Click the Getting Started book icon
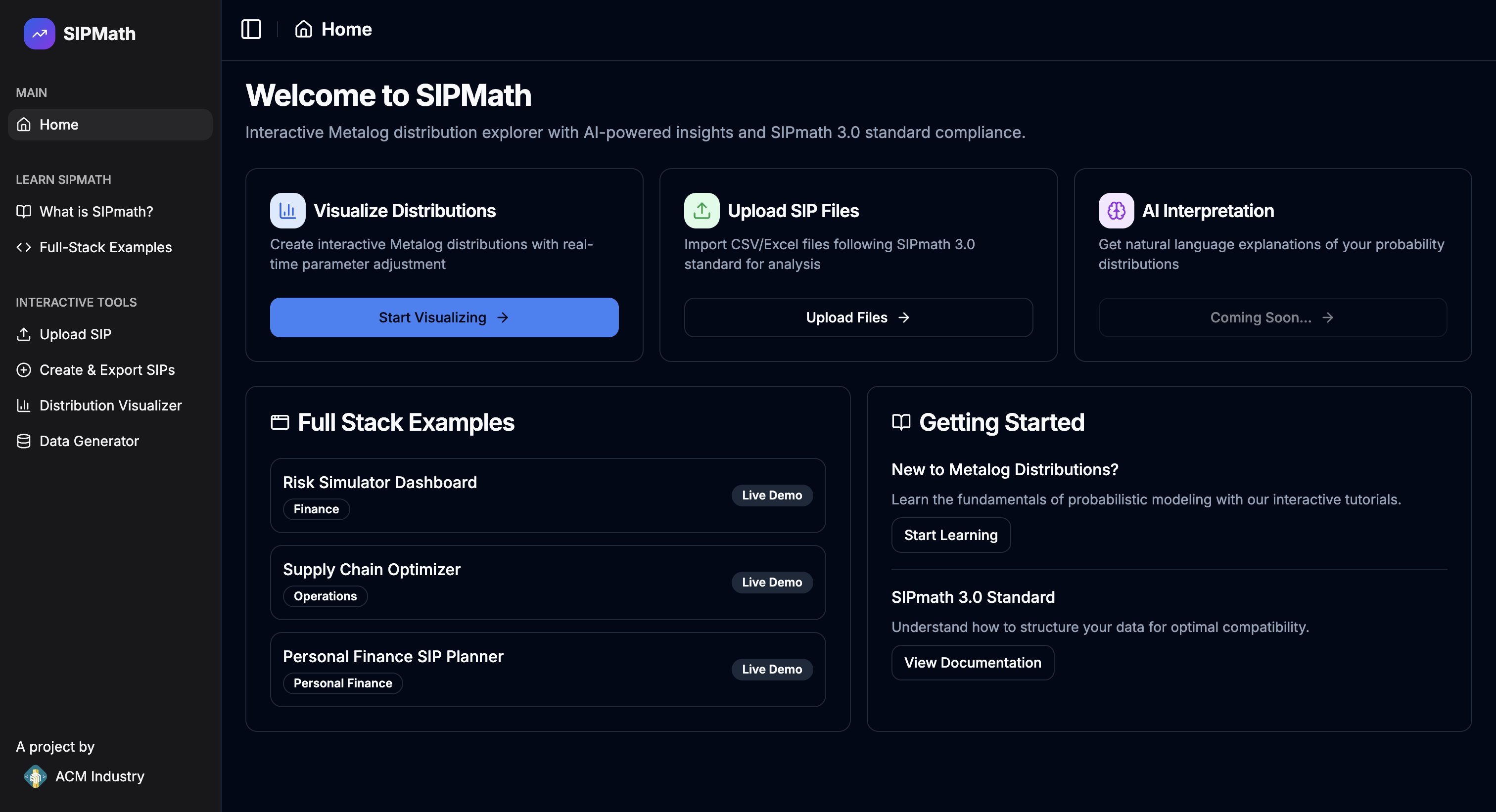The height and width of the screenshot is (812, 1496). [901, 422]
